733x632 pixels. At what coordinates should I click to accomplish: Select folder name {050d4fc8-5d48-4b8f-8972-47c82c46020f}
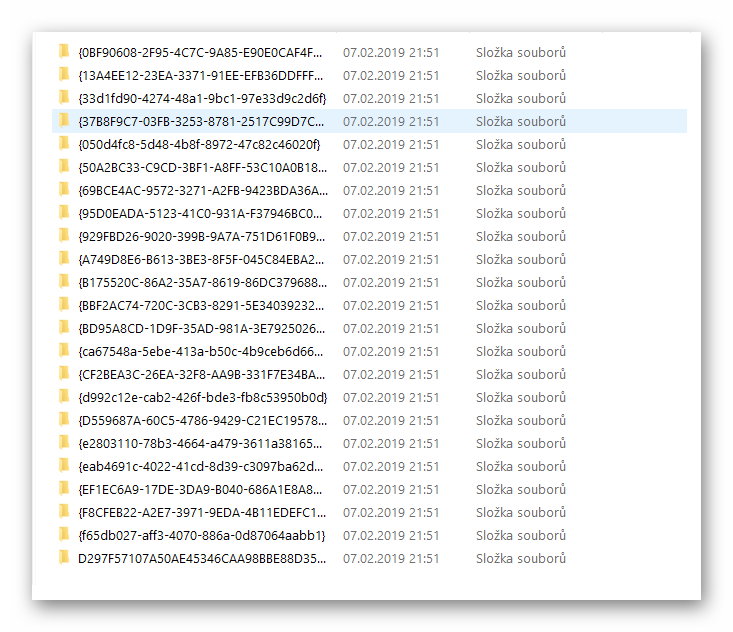point(199,145)
